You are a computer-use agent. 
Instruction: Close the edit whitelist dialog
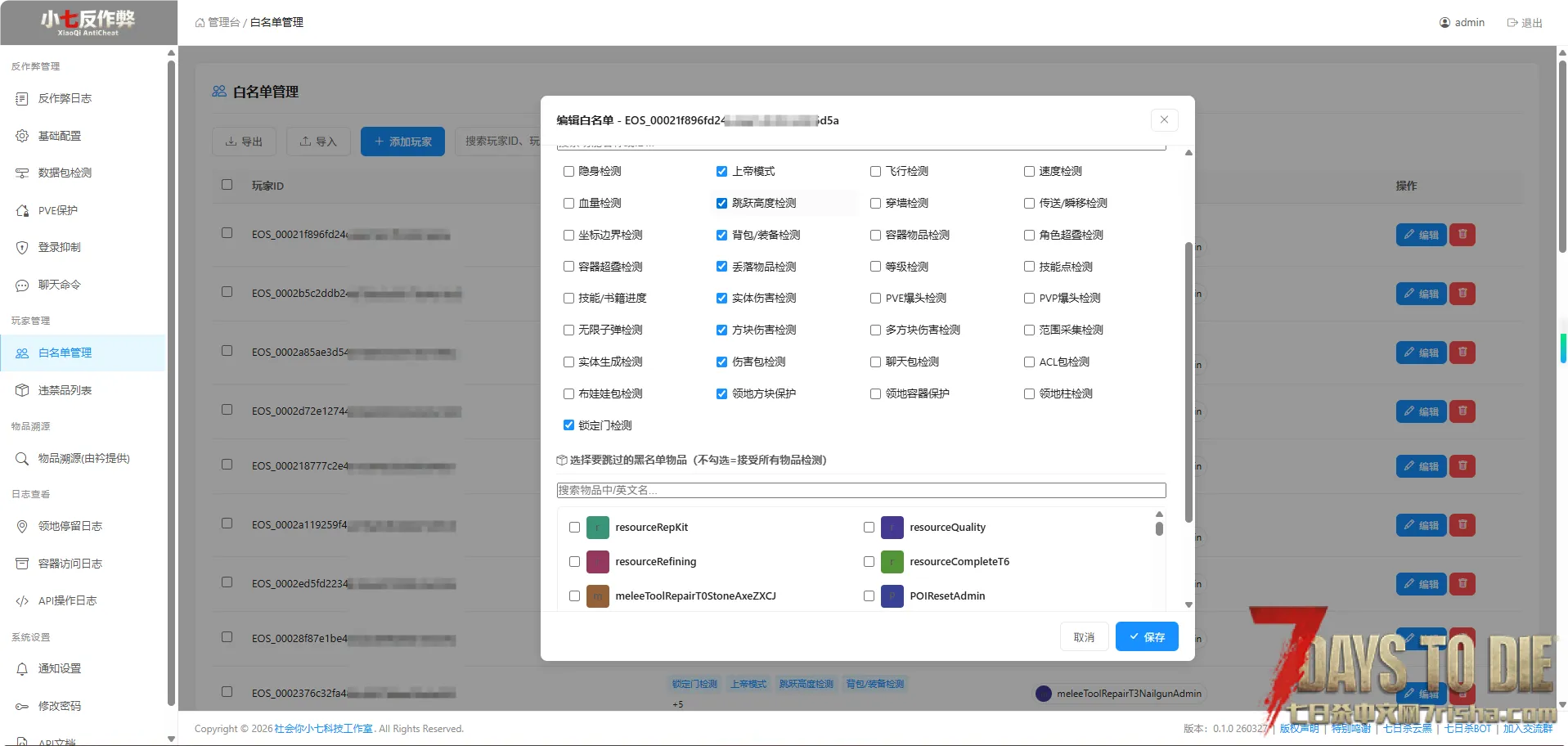tap(1164, 120)
